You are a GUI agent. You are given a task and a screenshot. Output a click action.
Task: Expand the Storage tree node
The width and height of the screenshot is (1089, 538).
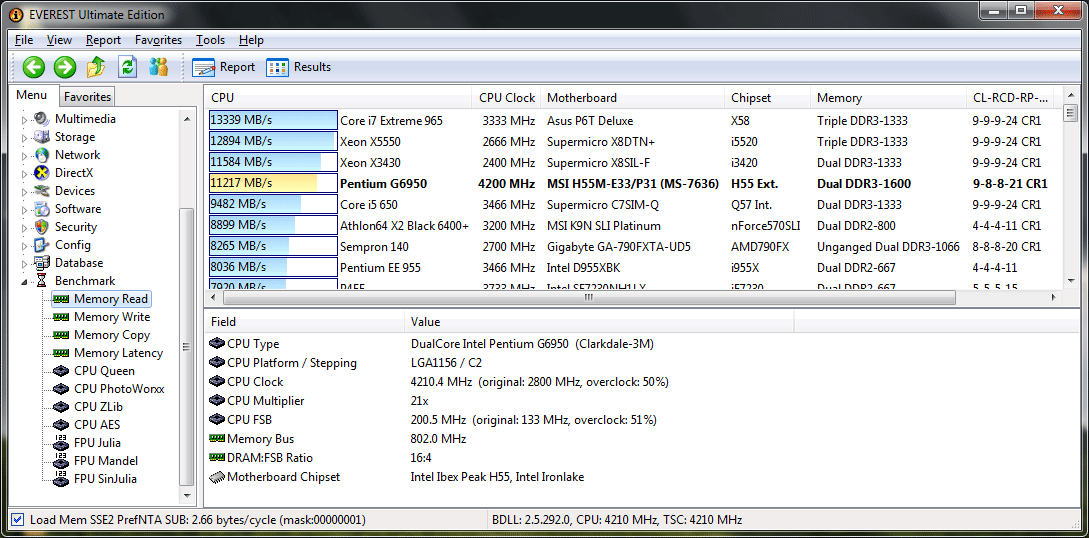(25, 137)
